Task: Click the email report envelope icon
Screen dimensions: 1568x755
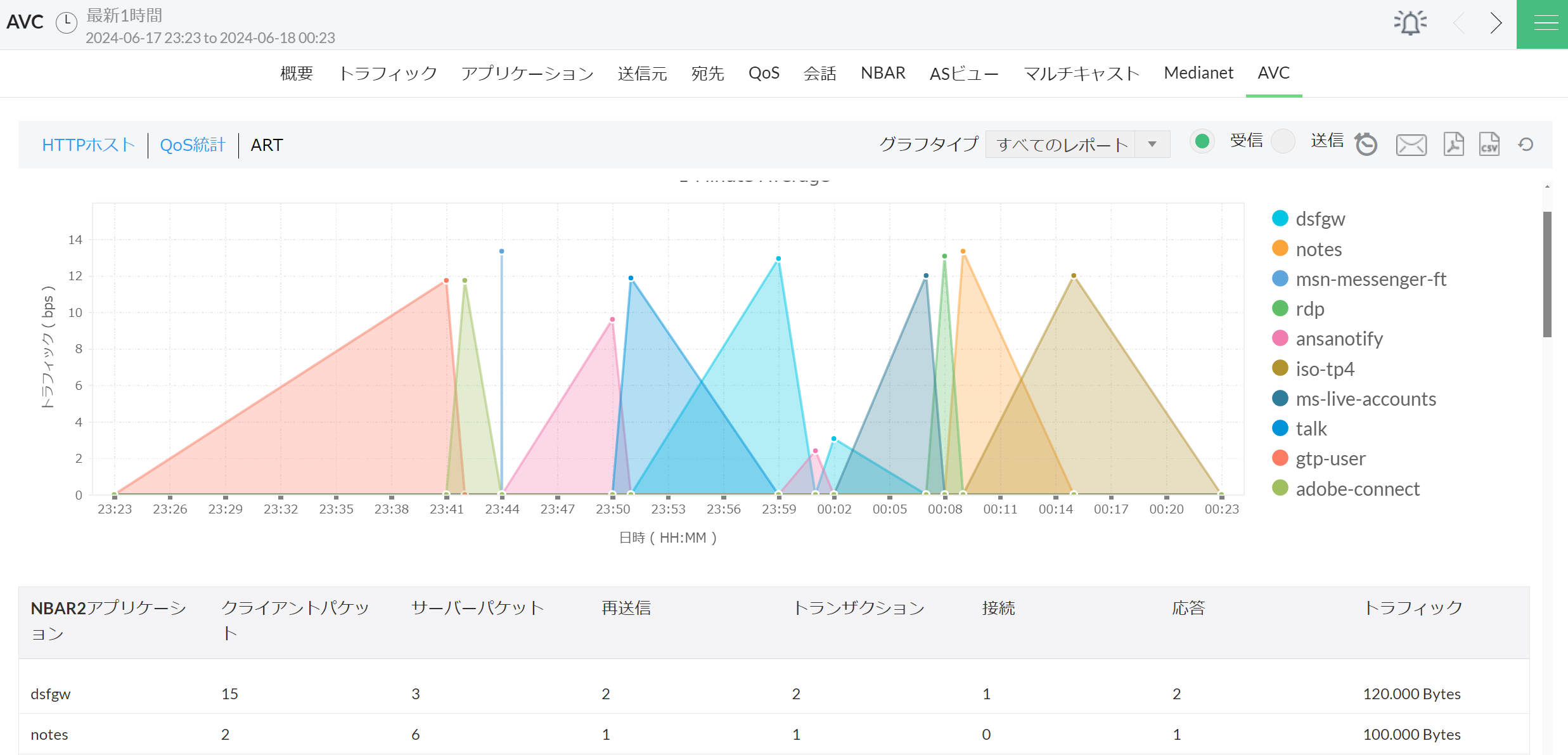Action: (1411, 145)
